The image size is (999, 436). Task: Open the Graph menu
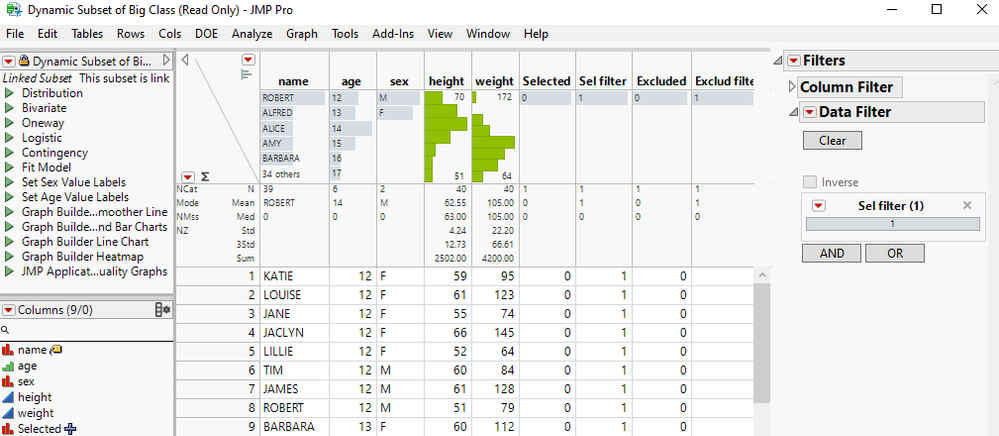(x=302, y=34)
